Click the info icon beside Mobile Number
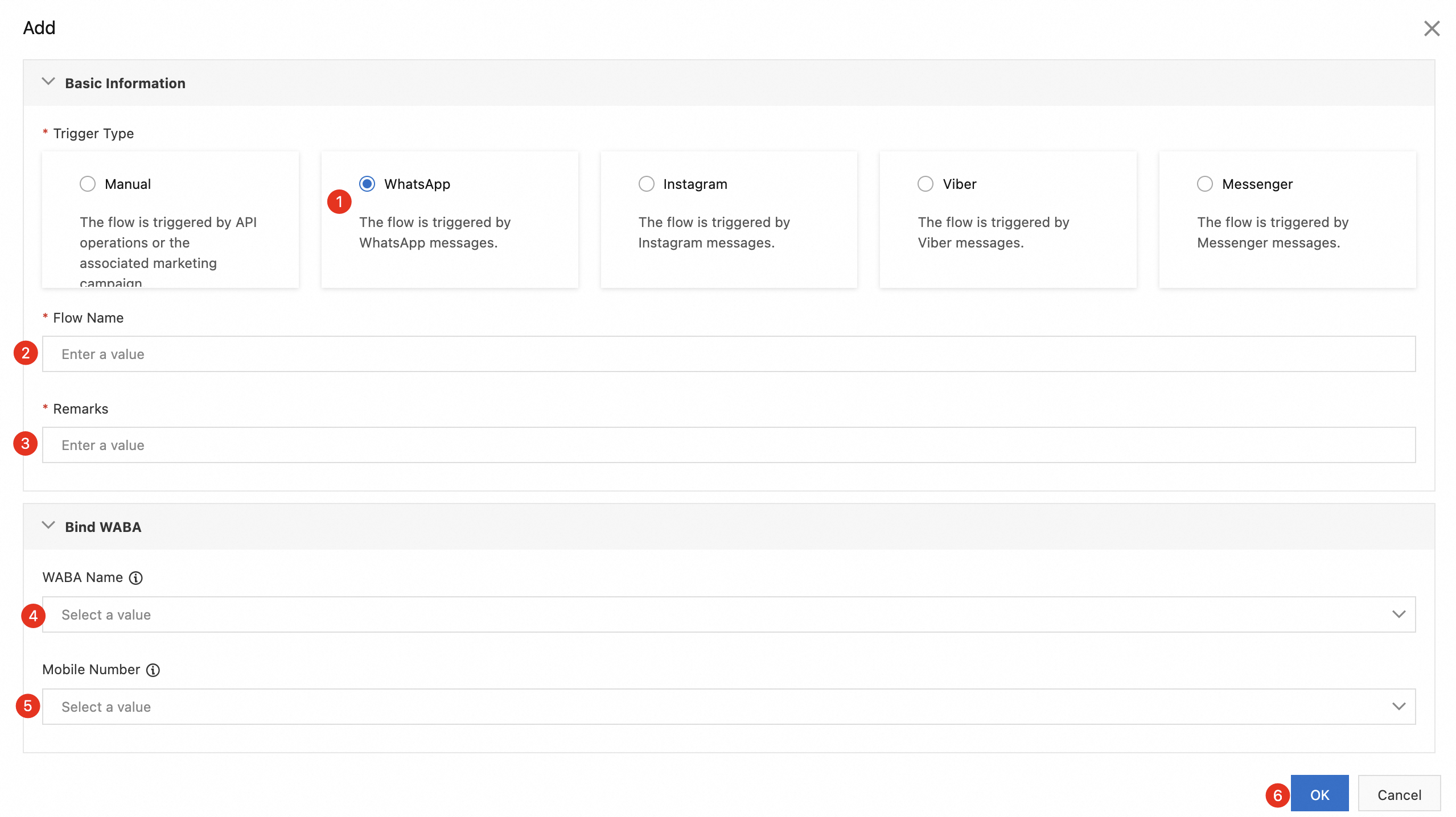This screenshot has height=817, width=1456. (x=153, y=670)
